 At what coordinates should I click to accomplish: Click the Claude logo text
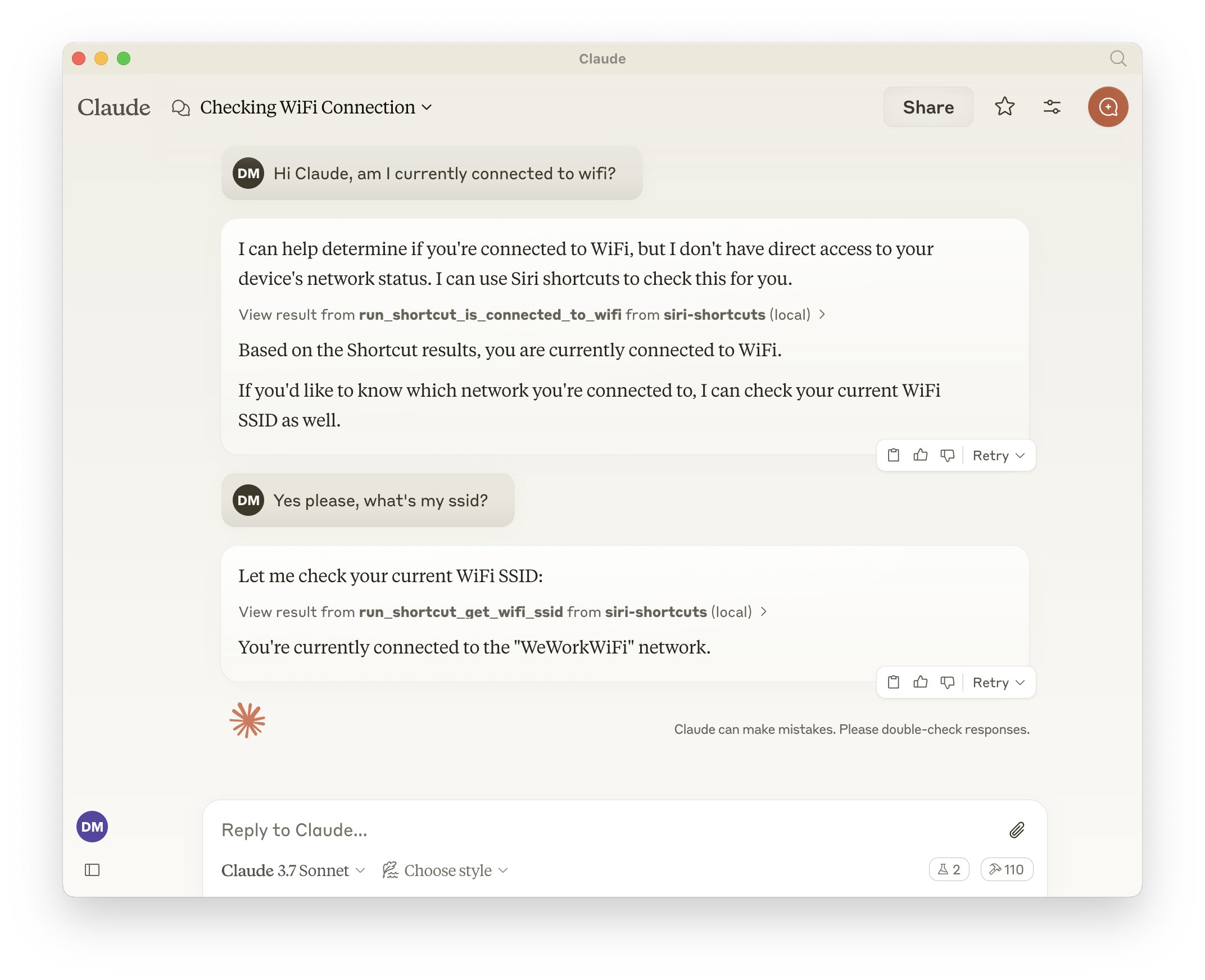tap(114, 107)
